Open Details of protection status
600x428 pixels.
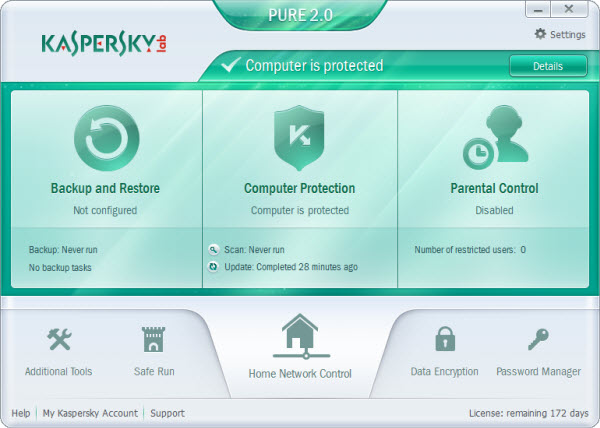click(548, 66)
